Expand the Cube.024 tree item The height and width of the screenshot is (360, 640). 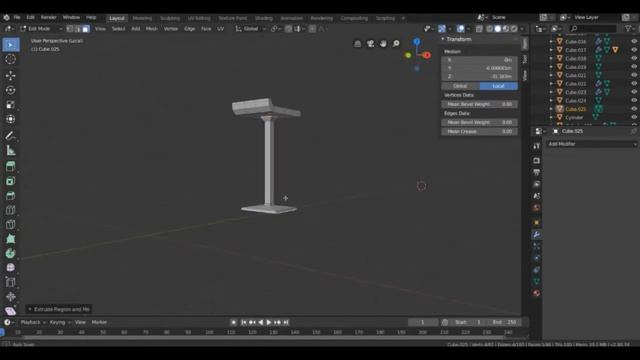[551, 100]
